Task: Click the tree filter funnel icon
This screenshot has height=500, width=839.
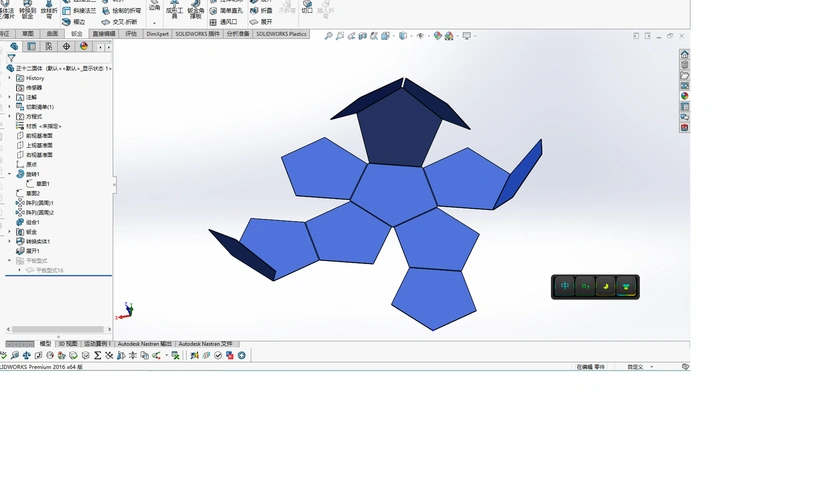Action: [12, 58]
